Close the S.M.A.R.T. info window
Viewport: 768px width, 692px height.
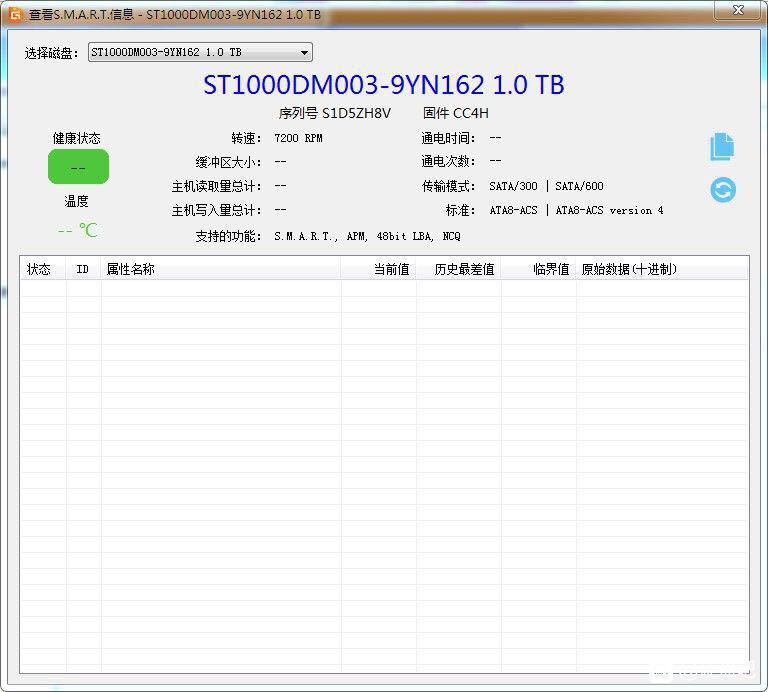tap(738, 10)
